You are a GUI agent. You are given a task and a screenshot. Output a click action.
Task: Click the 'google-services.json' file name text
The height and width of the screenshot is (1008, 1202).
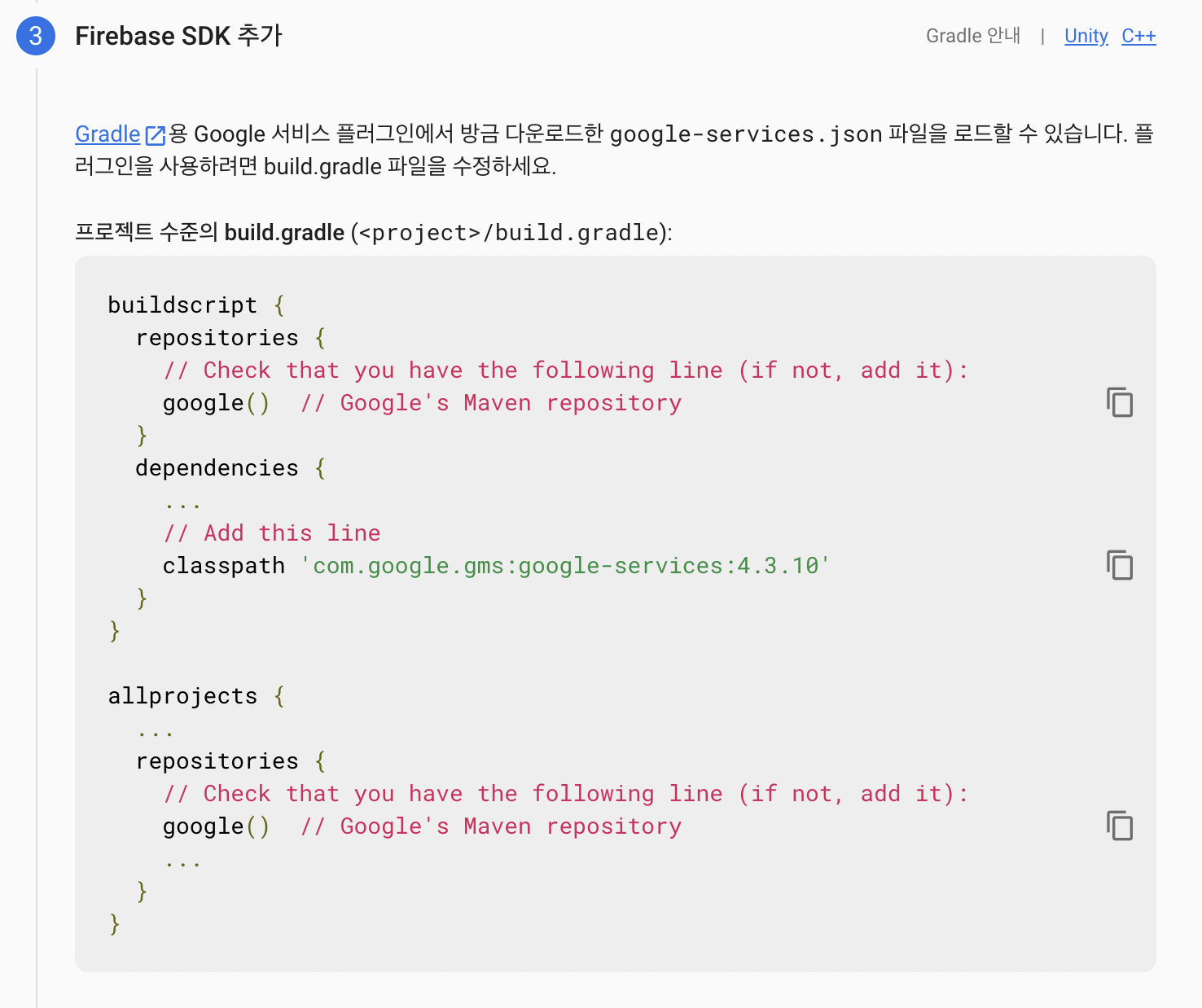[746, 134]
